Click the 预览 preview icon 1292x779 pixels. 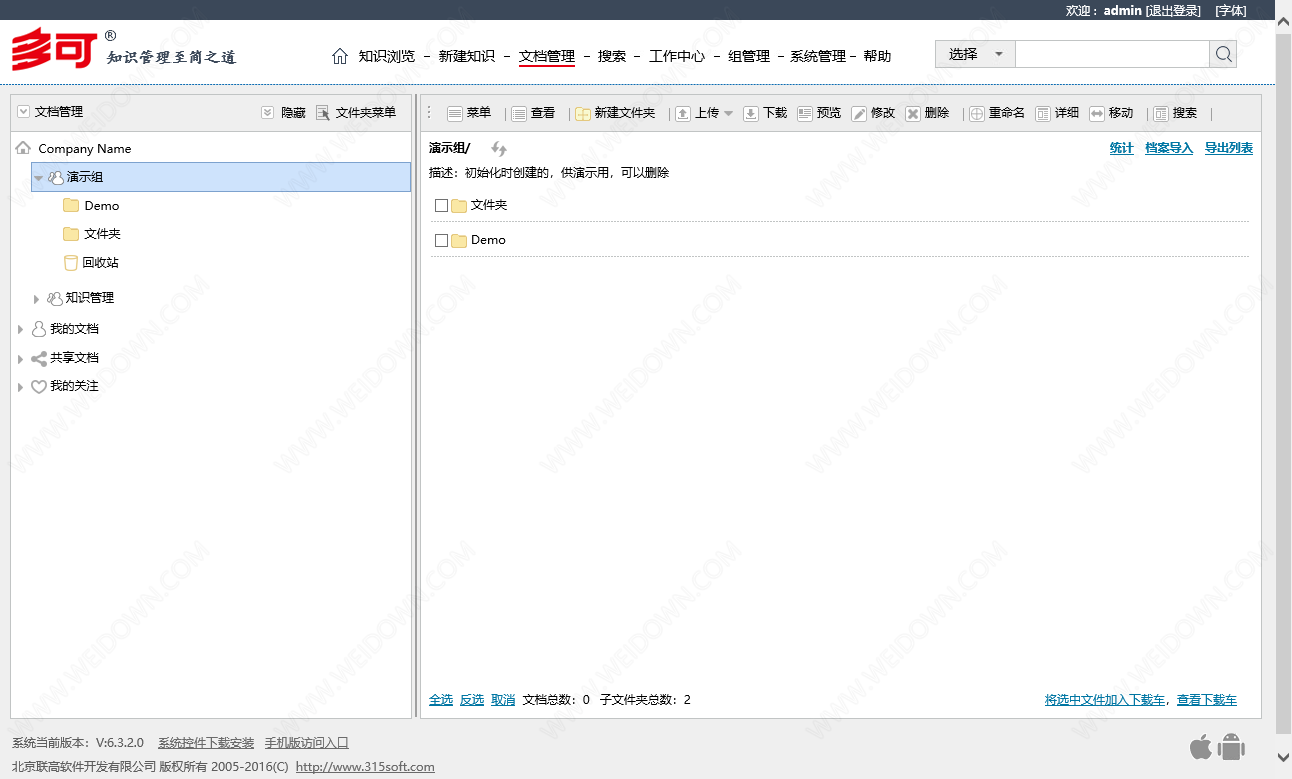tap(805, 114)
